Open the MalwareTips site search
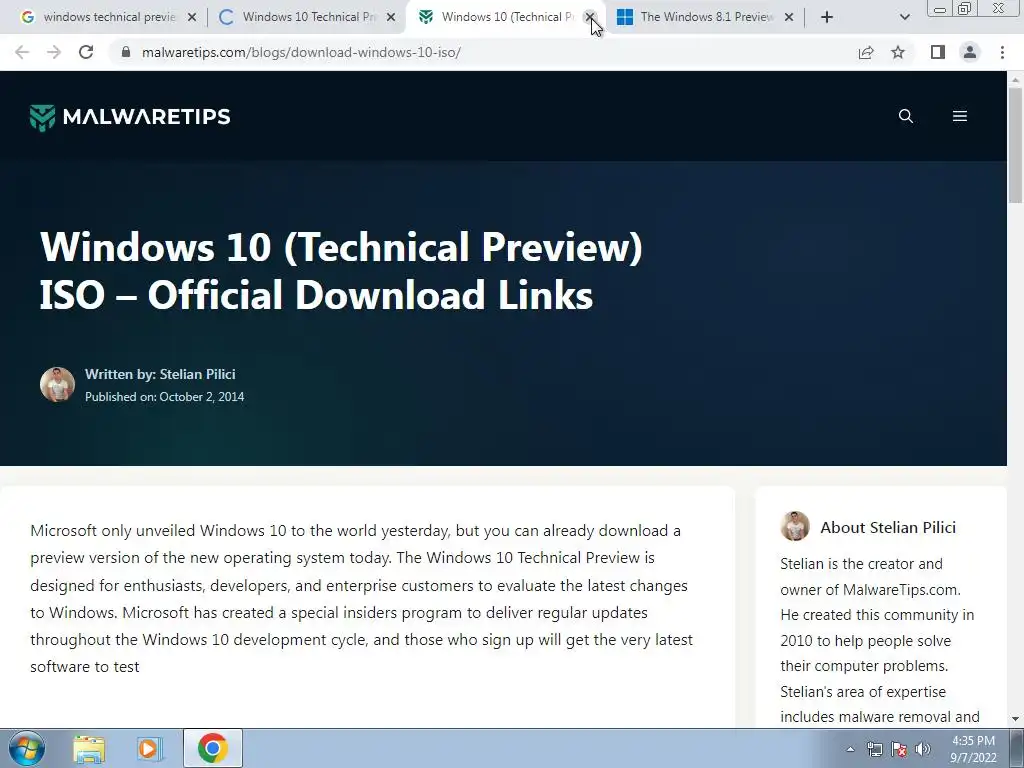The image size is (1024, 768). 906,116
